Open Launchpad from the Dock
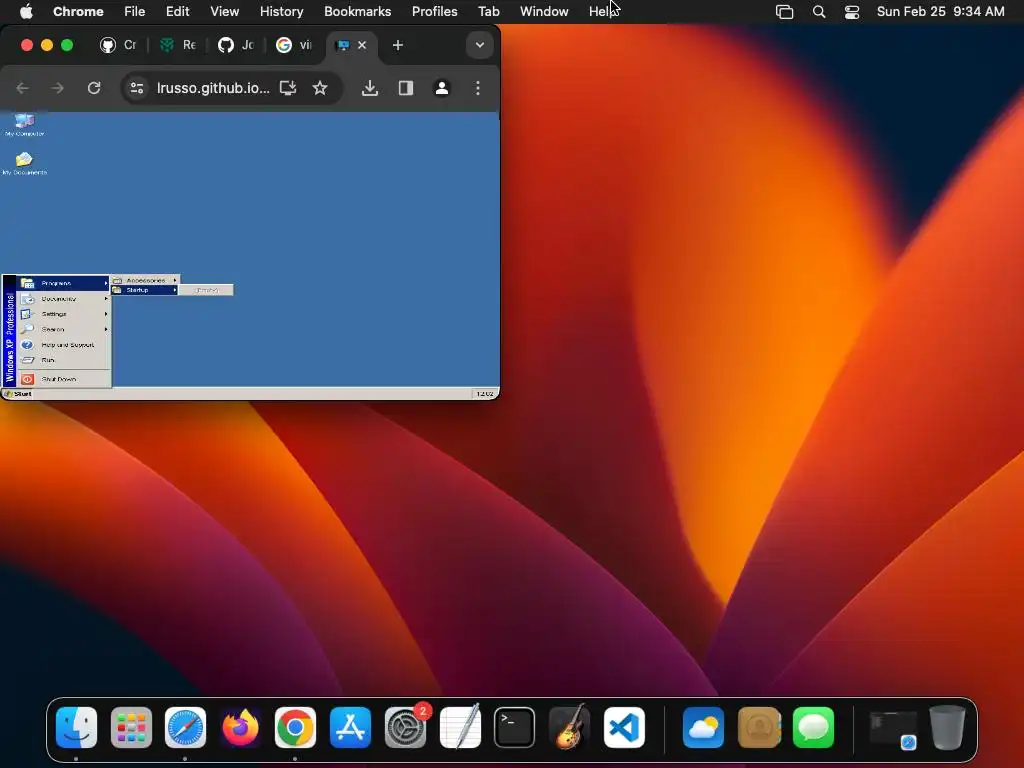 131,728
